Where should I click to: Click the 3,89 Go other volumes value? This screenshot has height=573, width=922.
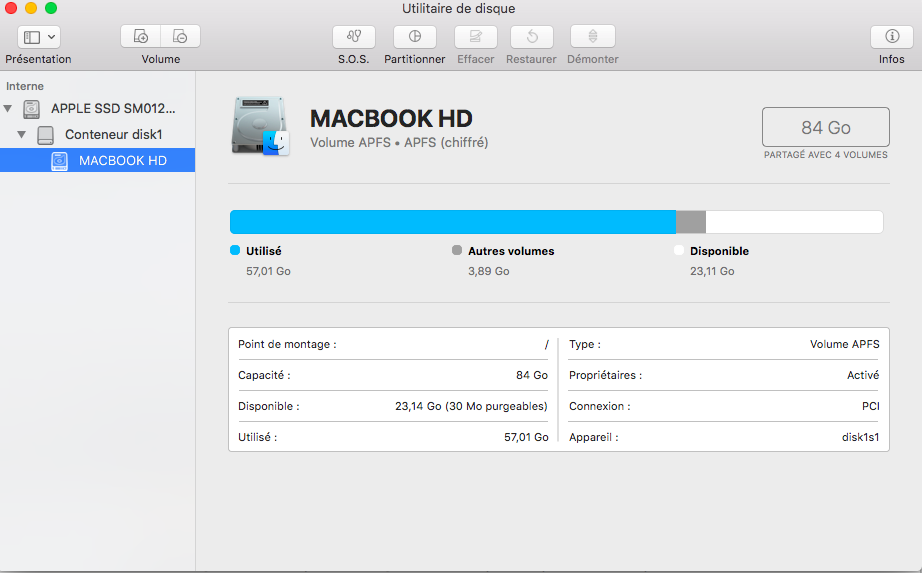tap(489, 271)
